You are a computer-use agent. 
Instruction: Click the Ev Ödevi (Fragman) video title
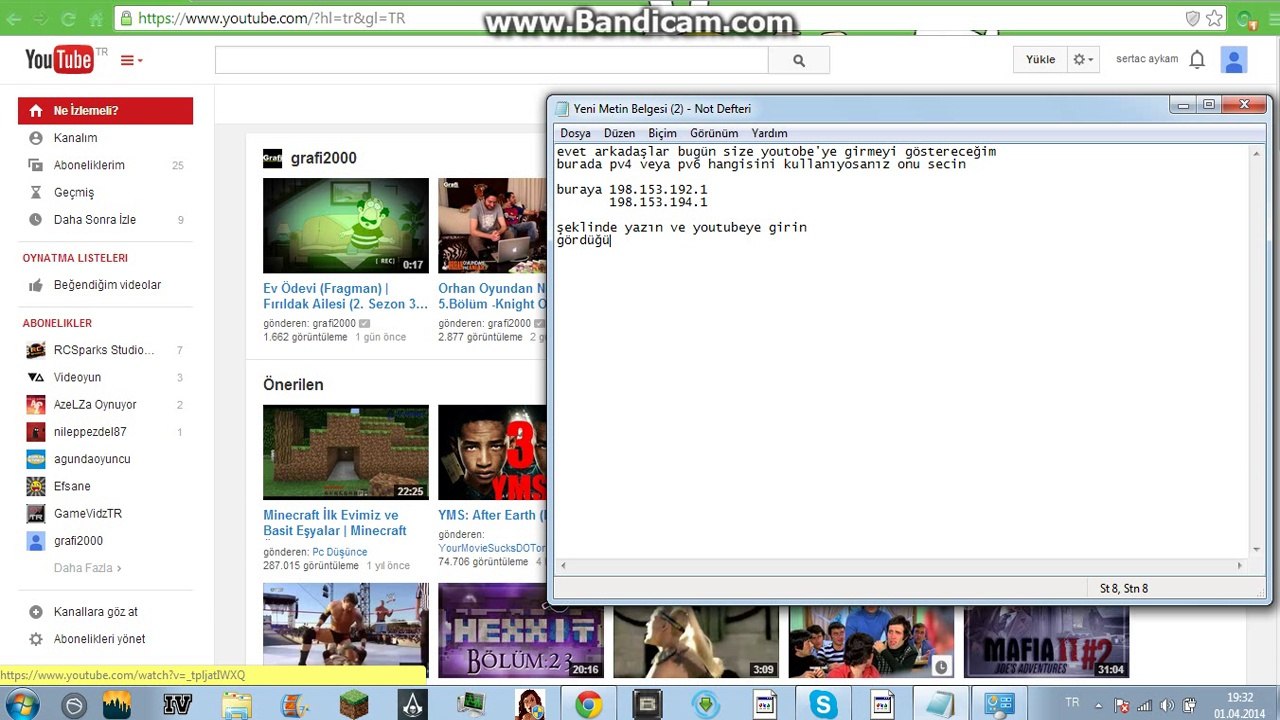pyautogui.click(x=345, y=296)
